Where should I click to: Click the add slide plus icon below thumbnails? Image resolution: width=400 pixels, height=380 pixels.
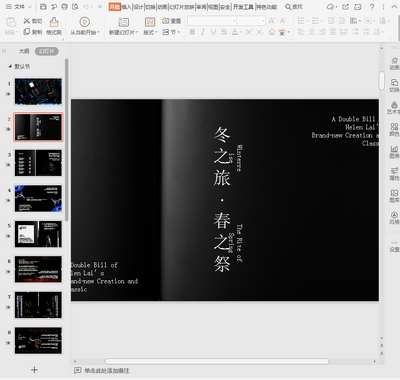tap(34, 370)
